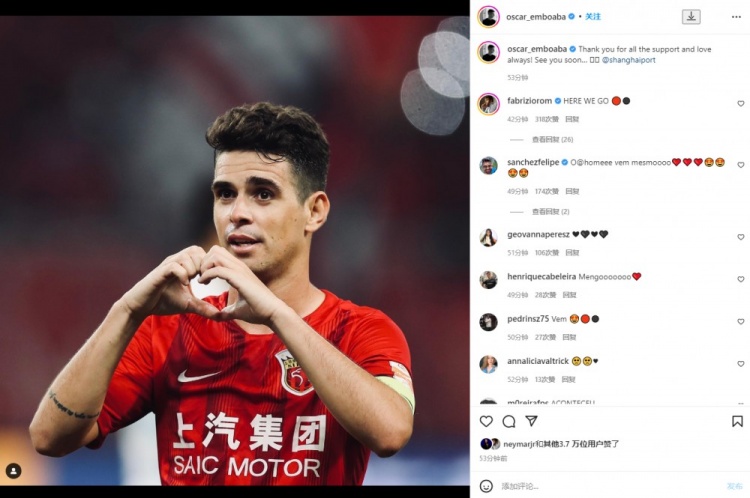Like sanchezfelipe's comment with the heart
Image resolution: width=750 pixels, height=498 pixels.
point(740,165)
